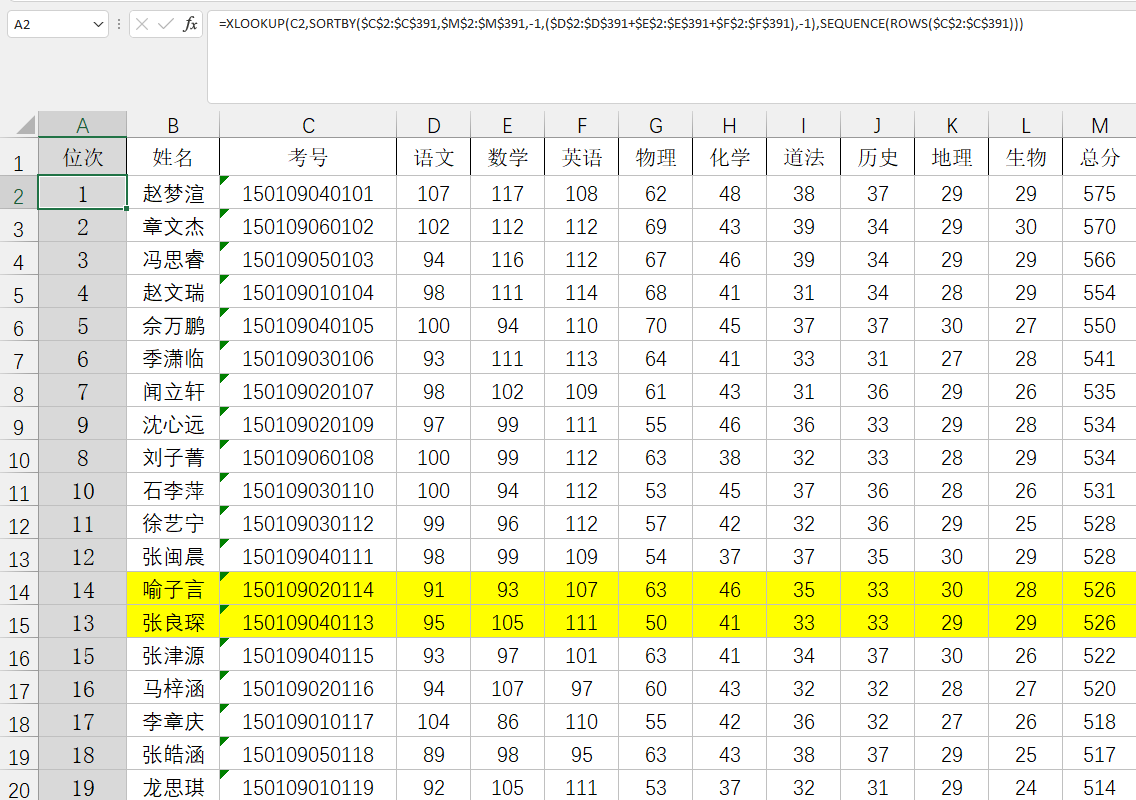
Task: Select the name cell 张皓涵
Action: point(173,754)
